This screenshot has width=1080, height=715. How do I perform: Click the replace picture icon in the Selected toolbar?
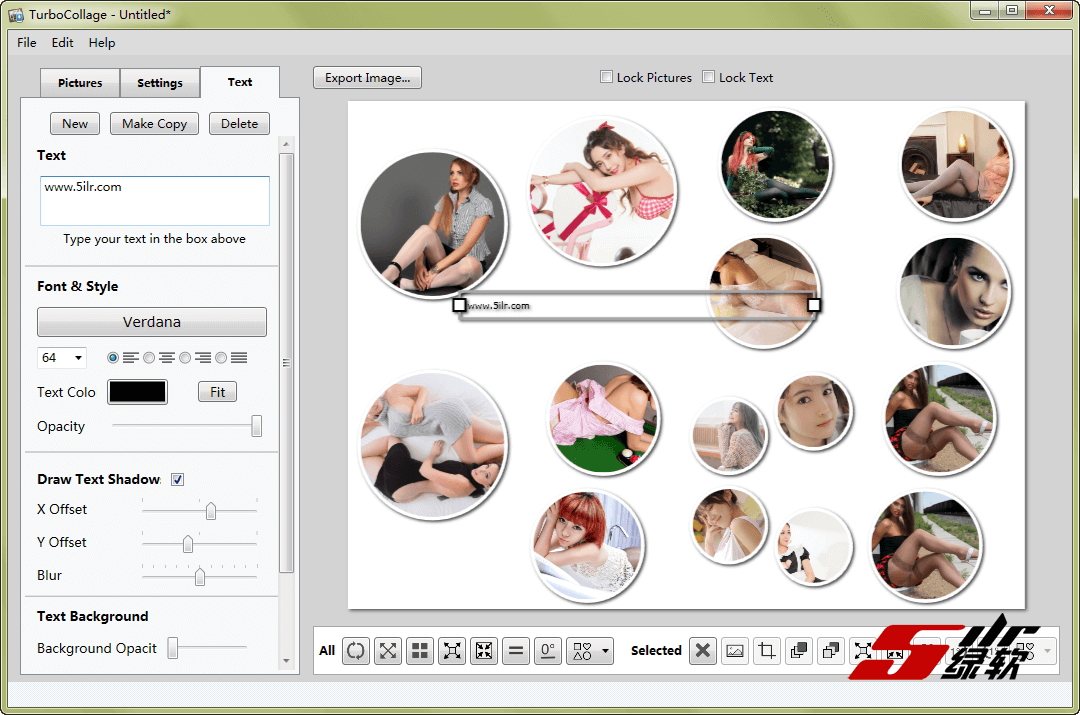(735, 651)
